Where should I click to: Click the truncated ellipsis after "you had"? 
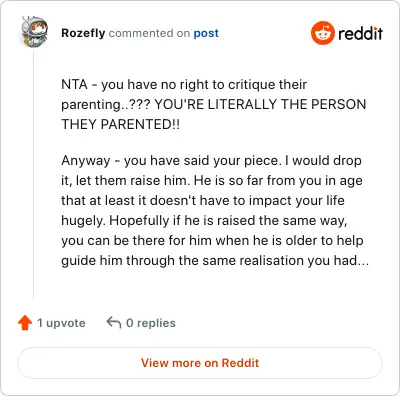[363, 261]
